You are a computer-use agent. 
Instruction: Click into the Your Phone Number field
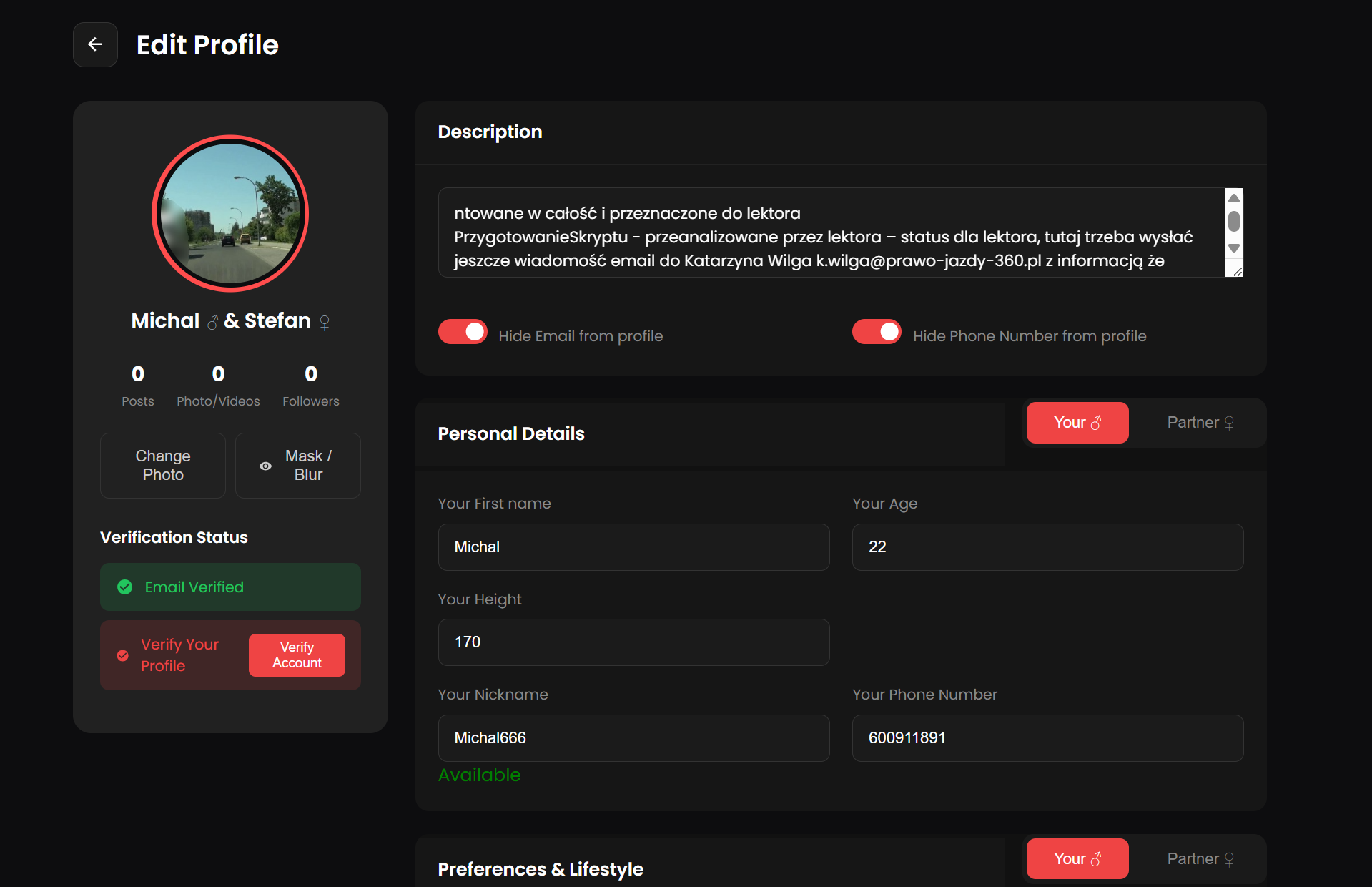[1047, 737]
